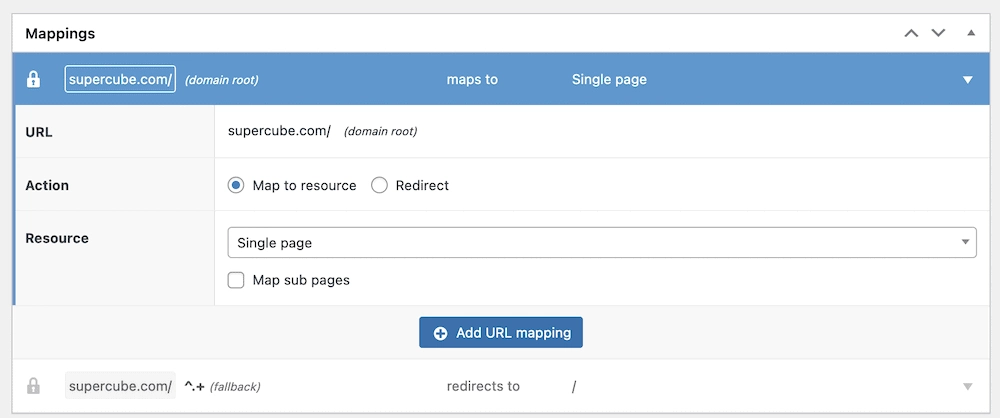Click the Mappings panel title
The image size is (1000, 418).
point(60,33)
